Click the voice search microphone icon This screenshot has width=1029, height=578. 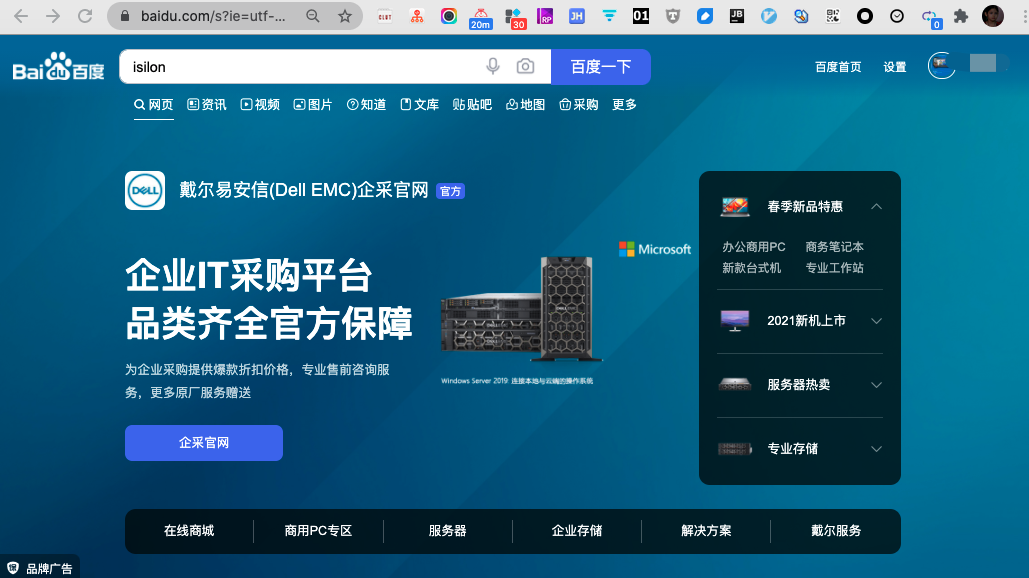pyautogui.click(x=493, y=67)
